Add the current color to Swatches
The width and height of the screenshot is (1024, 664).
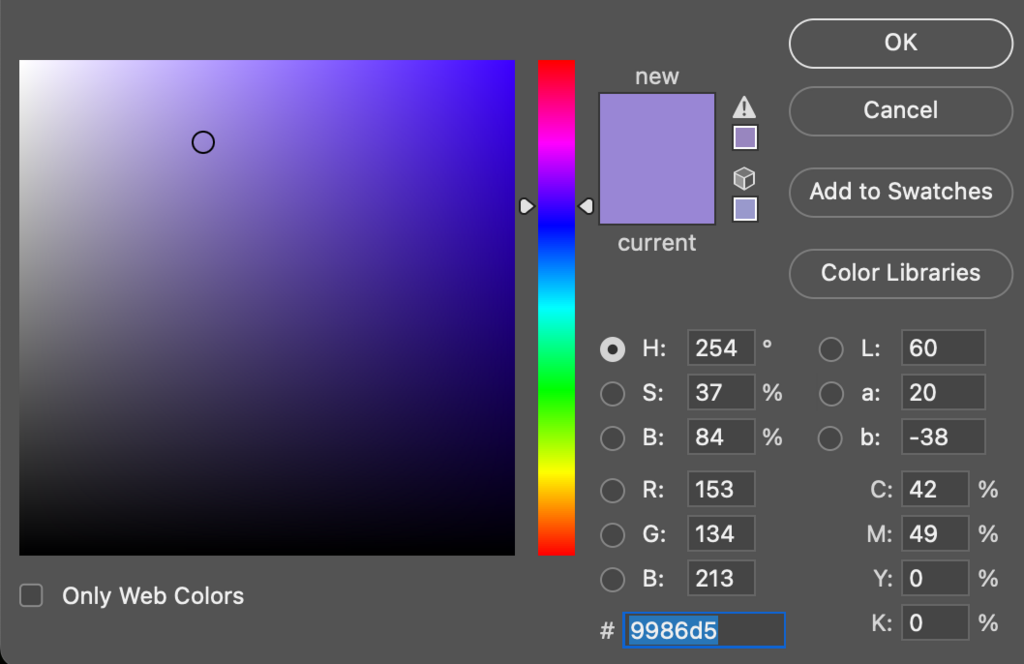pos(899,192)
